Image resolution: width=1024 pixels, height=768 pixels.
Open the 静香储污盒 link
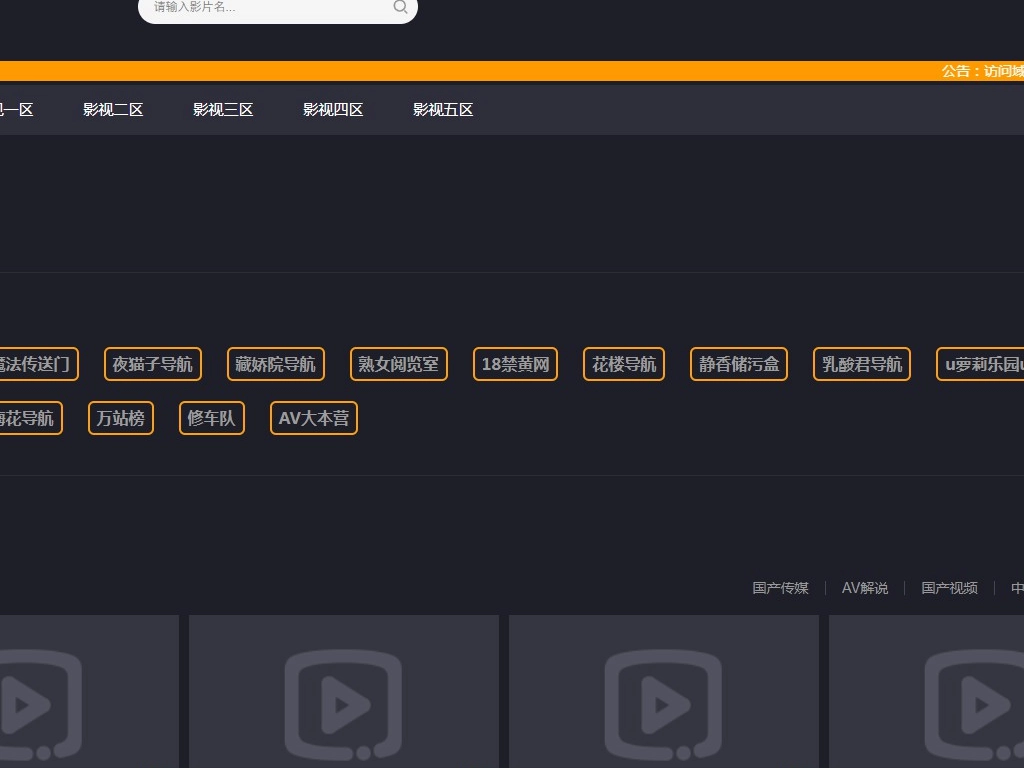click(739, 364)
